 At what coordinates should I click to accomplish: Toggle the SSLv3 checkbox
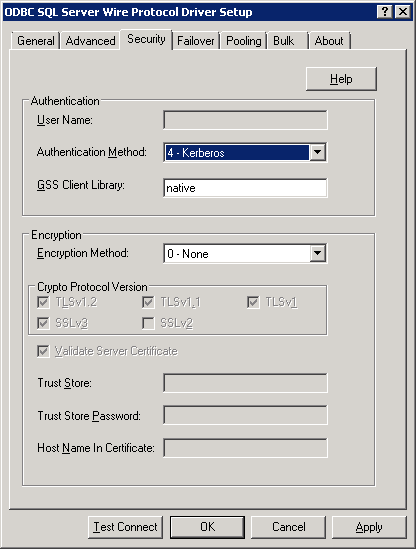[x=43, y=323]
